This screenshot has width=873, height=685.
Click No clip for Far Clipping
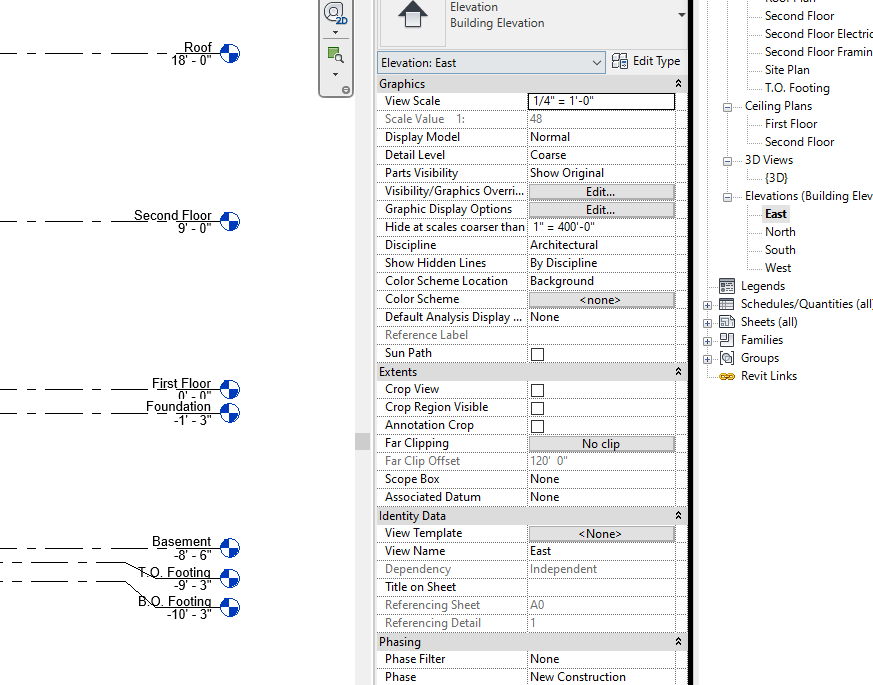pyautogui.click(x=601, y=443)
